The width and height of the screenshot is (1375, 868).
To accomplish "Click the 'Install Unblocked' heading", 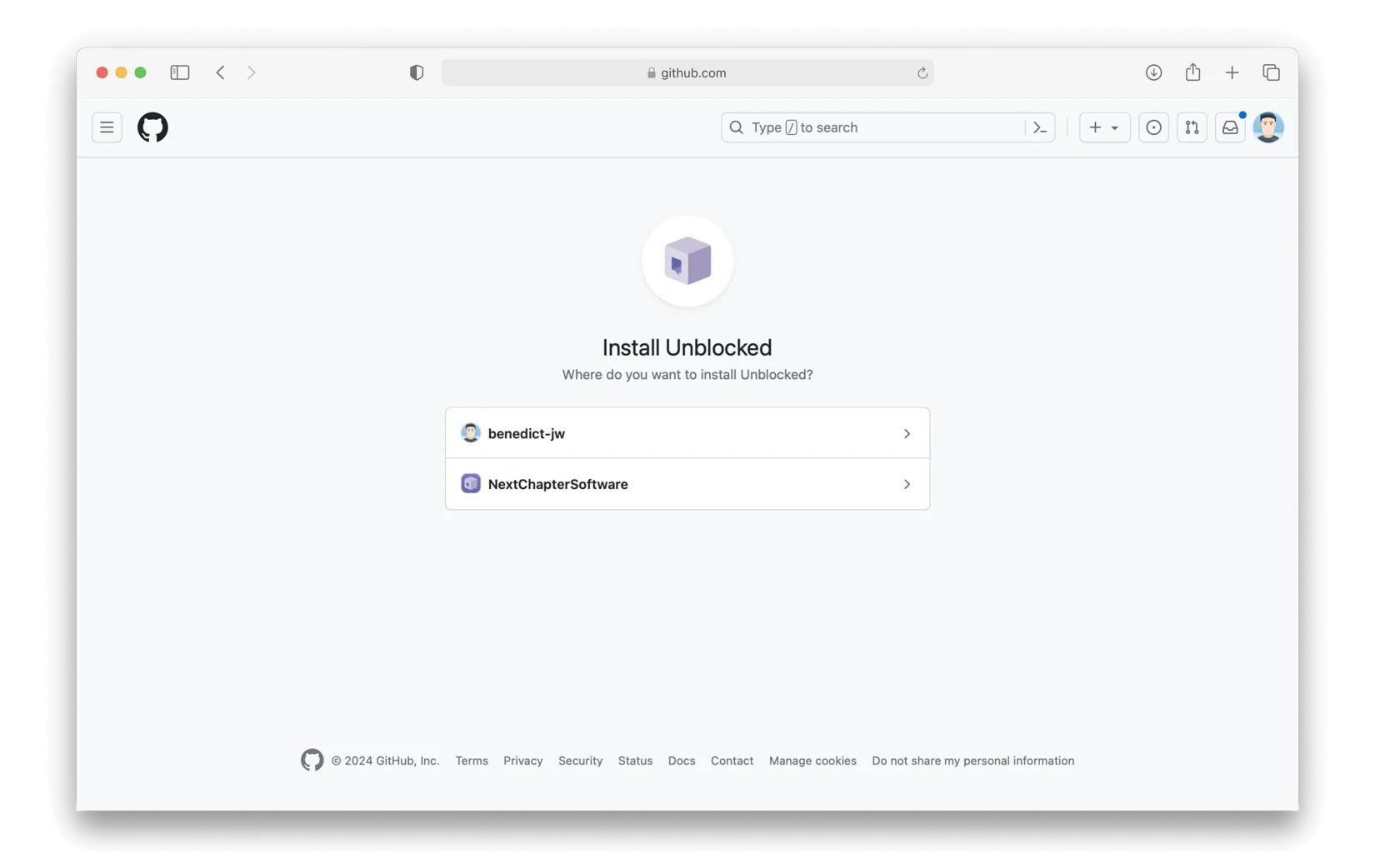I will [x=687, y=347].
